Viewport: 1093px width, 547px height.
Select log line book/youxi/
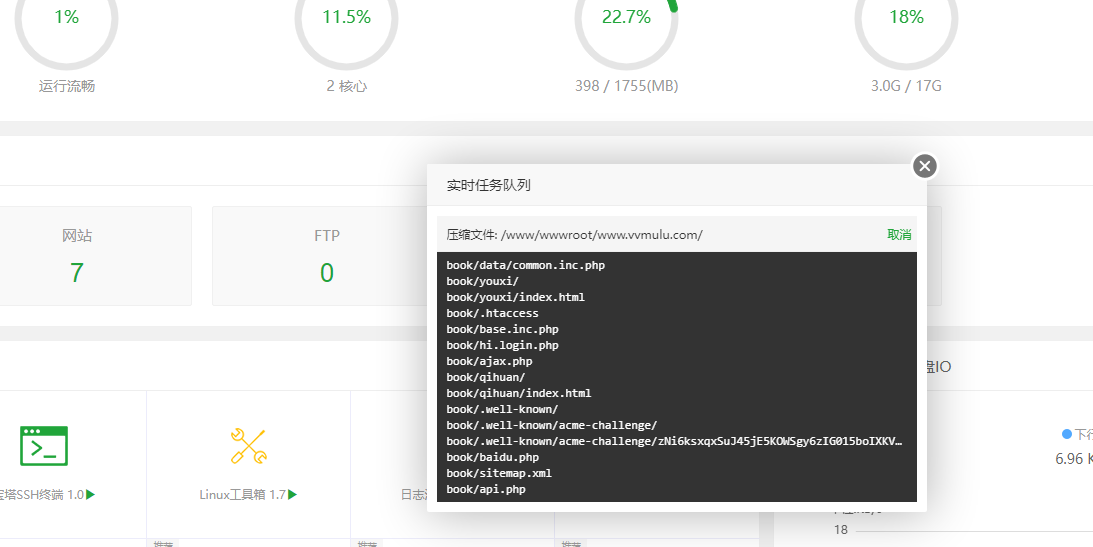click(483, 282)
